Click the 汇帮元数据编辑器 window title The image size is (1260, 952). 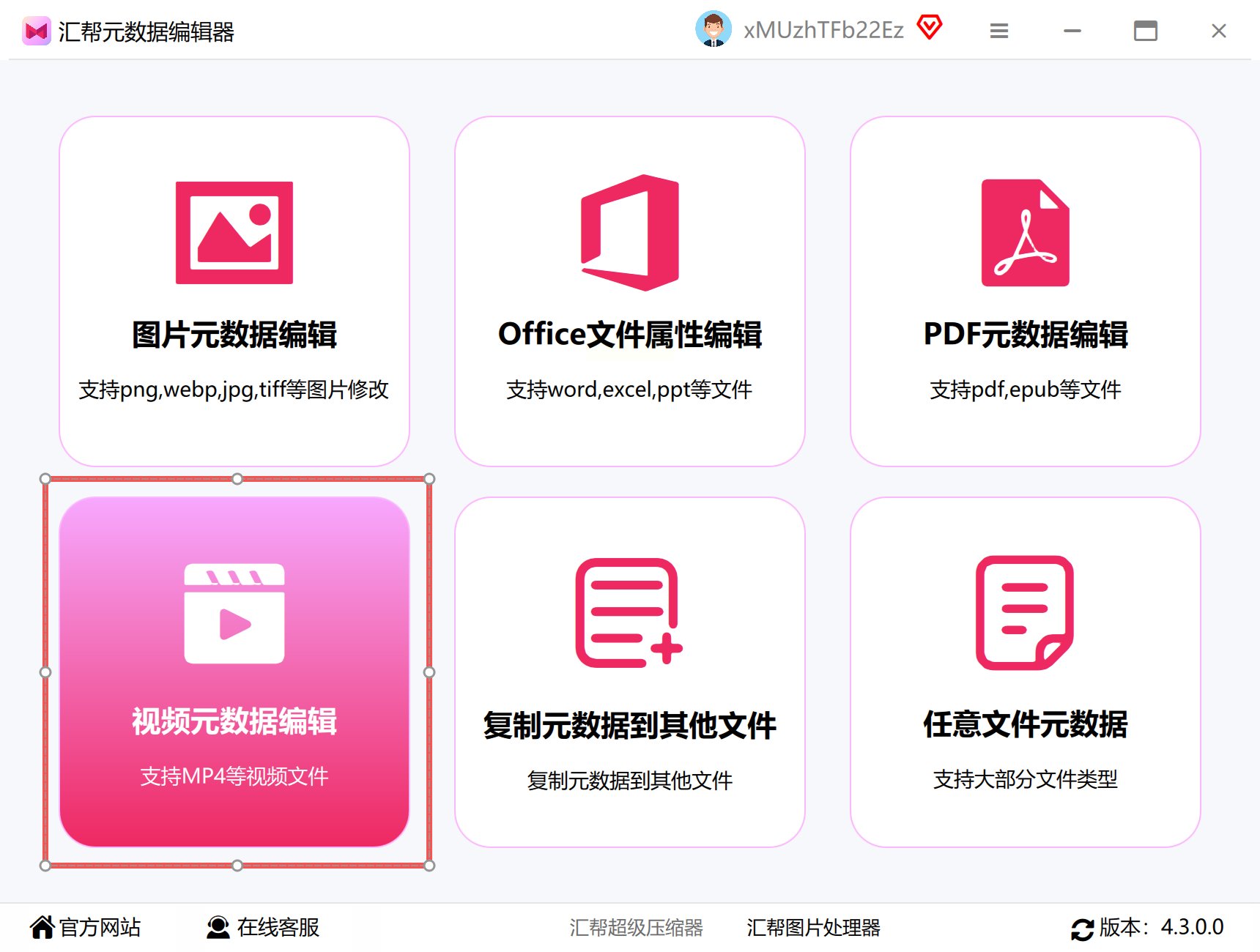[x=147, y=31]
